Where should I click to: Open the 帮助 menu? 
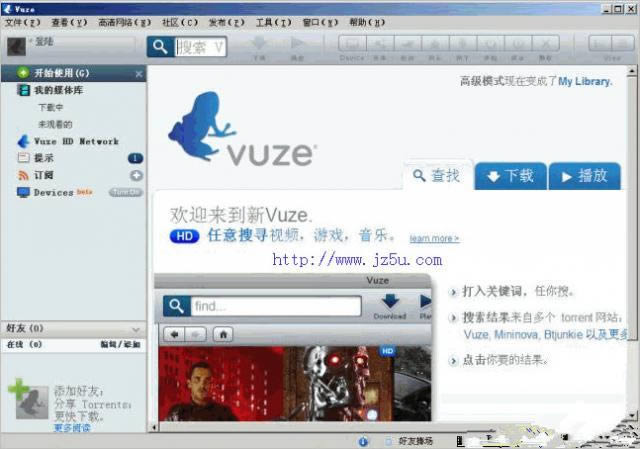coord(367,22)
